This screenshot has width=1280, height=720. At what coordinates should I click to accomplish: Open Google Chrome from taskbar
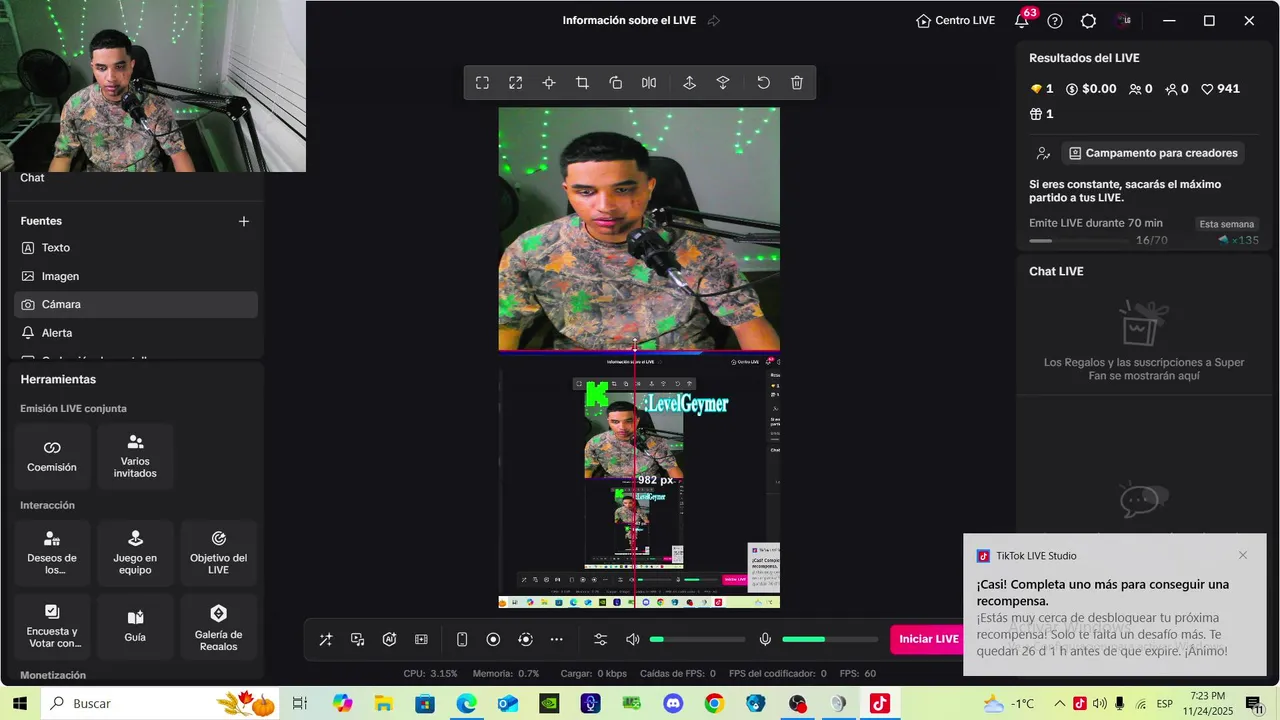(714, 704)
